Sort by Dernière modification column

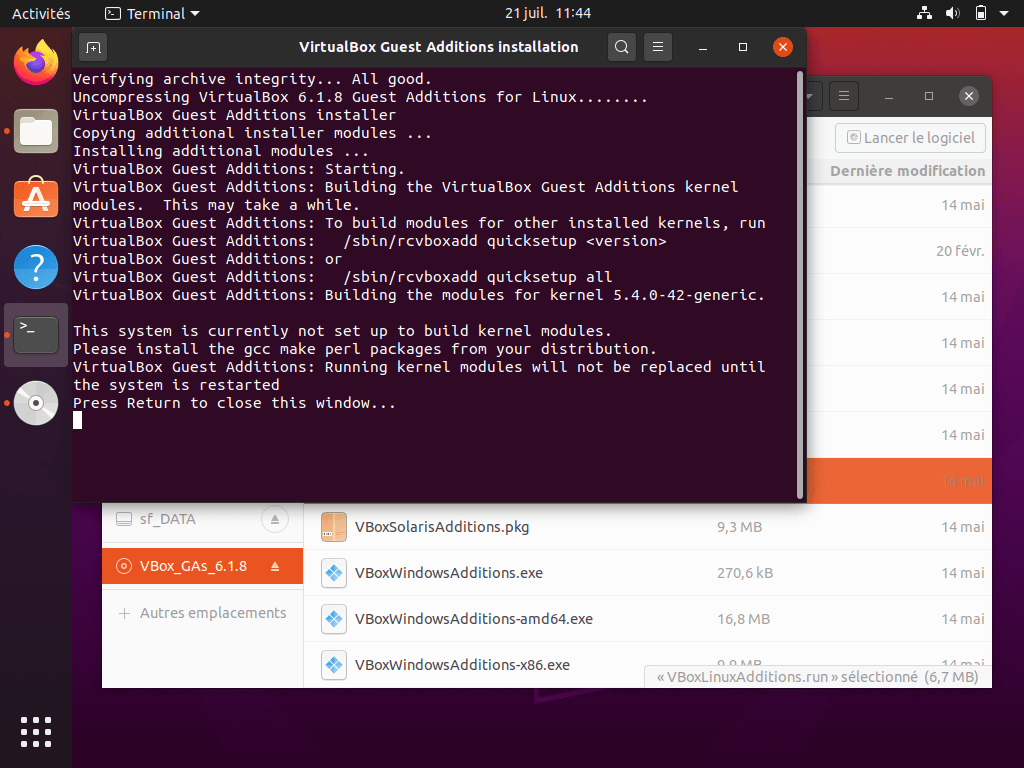907,171
